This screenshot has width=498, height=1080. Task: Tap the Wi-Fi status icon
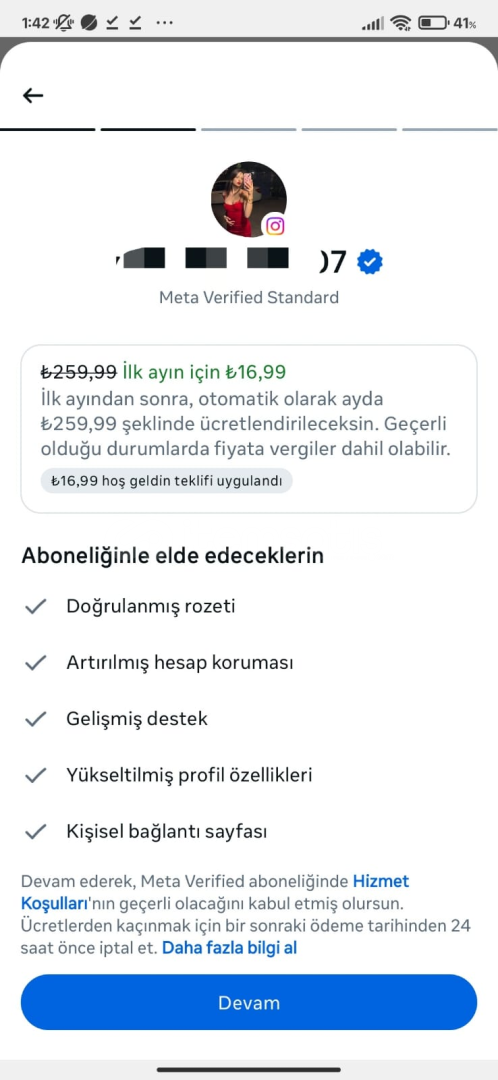[x=400, y=23]
